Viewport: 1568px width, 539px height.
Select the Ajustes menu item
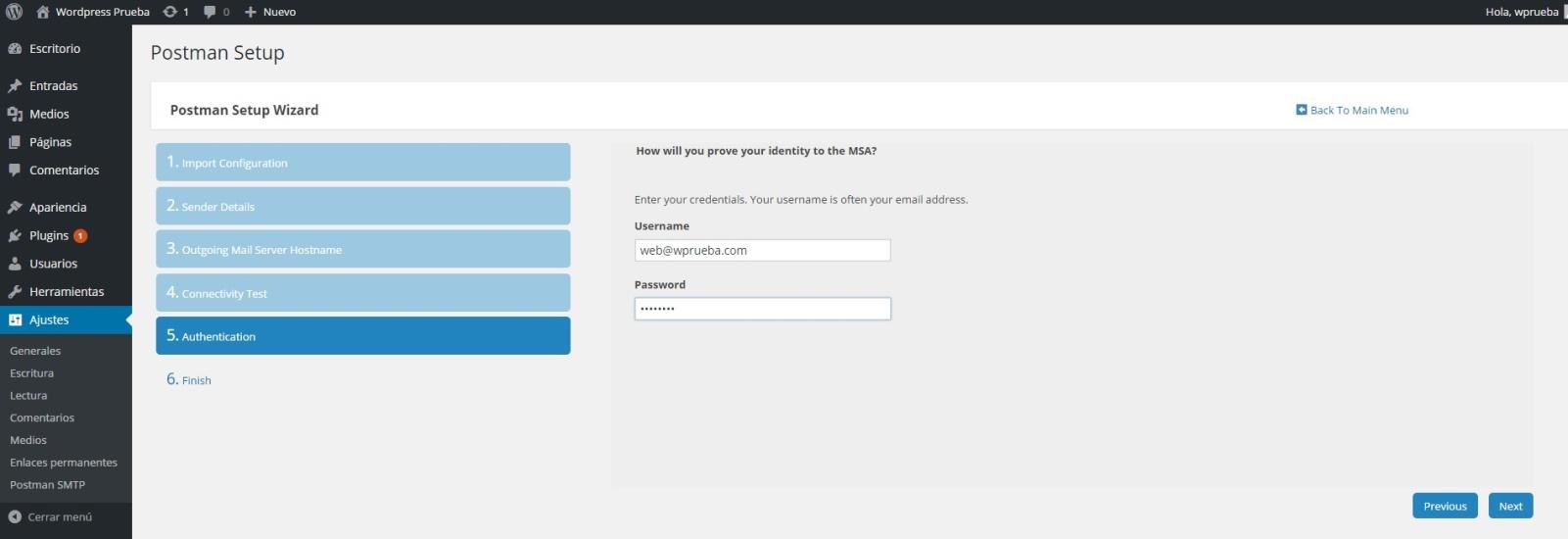[x=66, y=319]
